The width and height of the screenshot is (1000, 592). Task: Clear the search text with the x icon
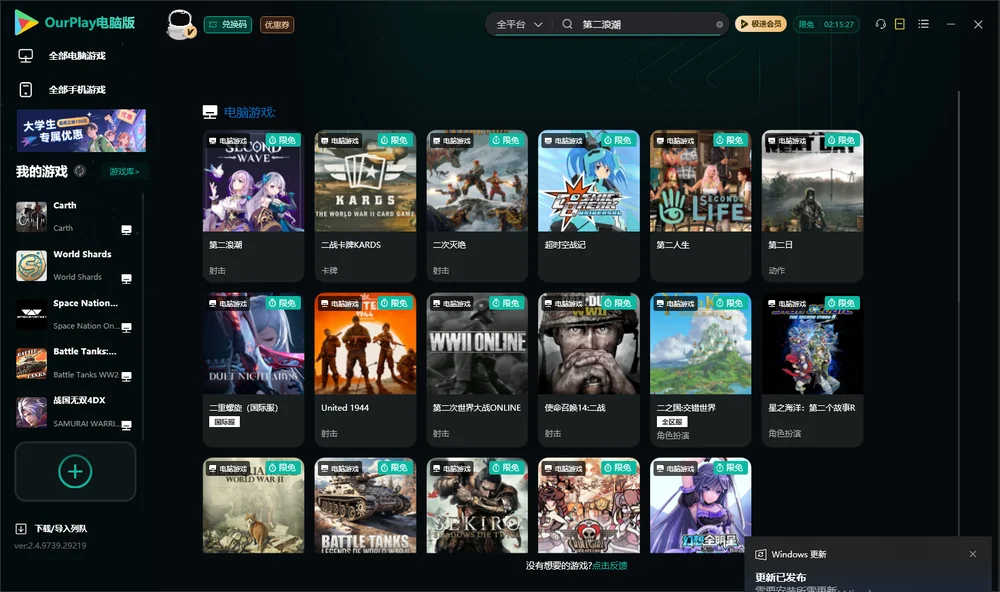coord(719,24)
